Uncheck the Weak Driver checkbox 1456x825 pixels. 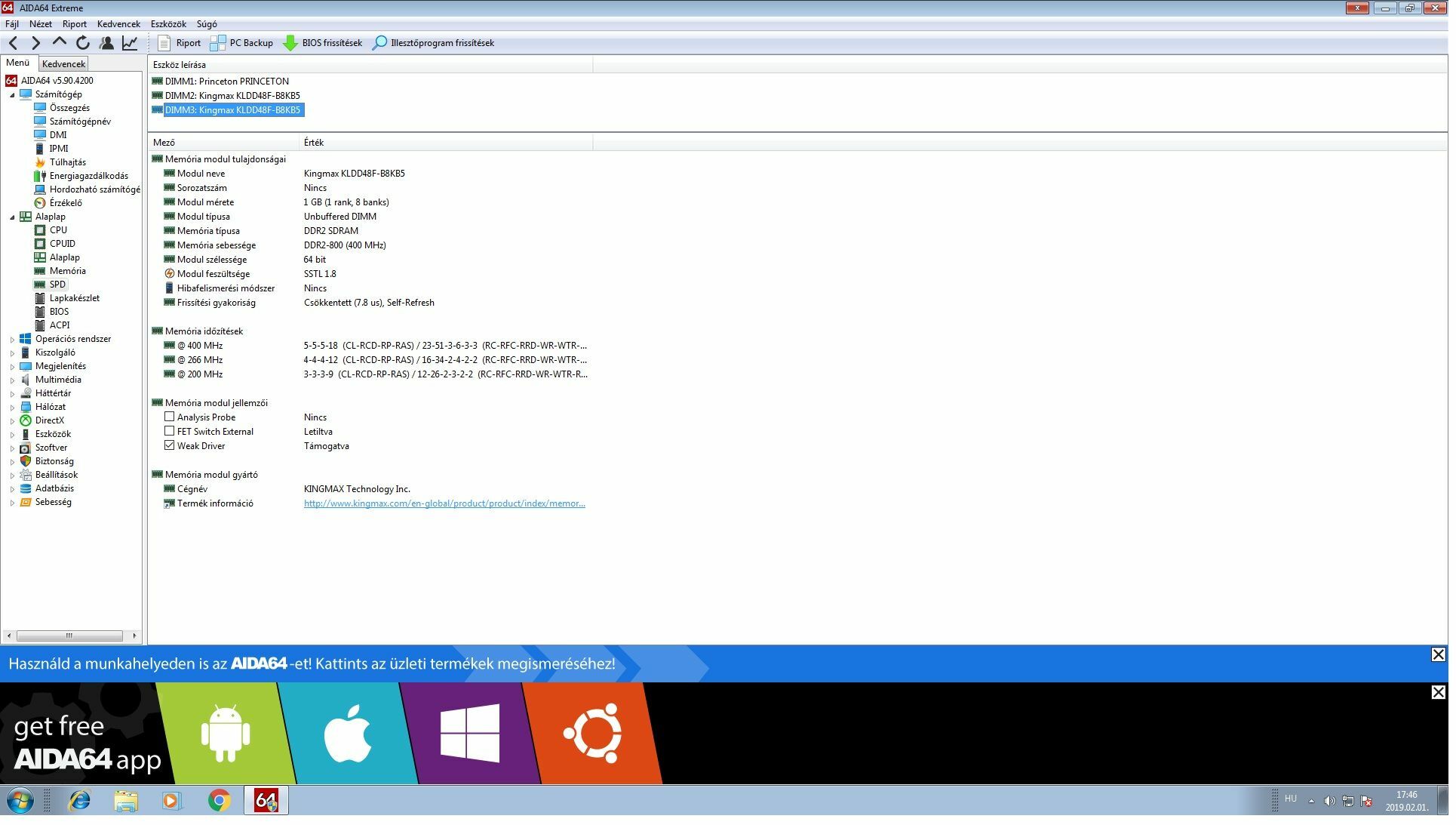pos(170,446)
